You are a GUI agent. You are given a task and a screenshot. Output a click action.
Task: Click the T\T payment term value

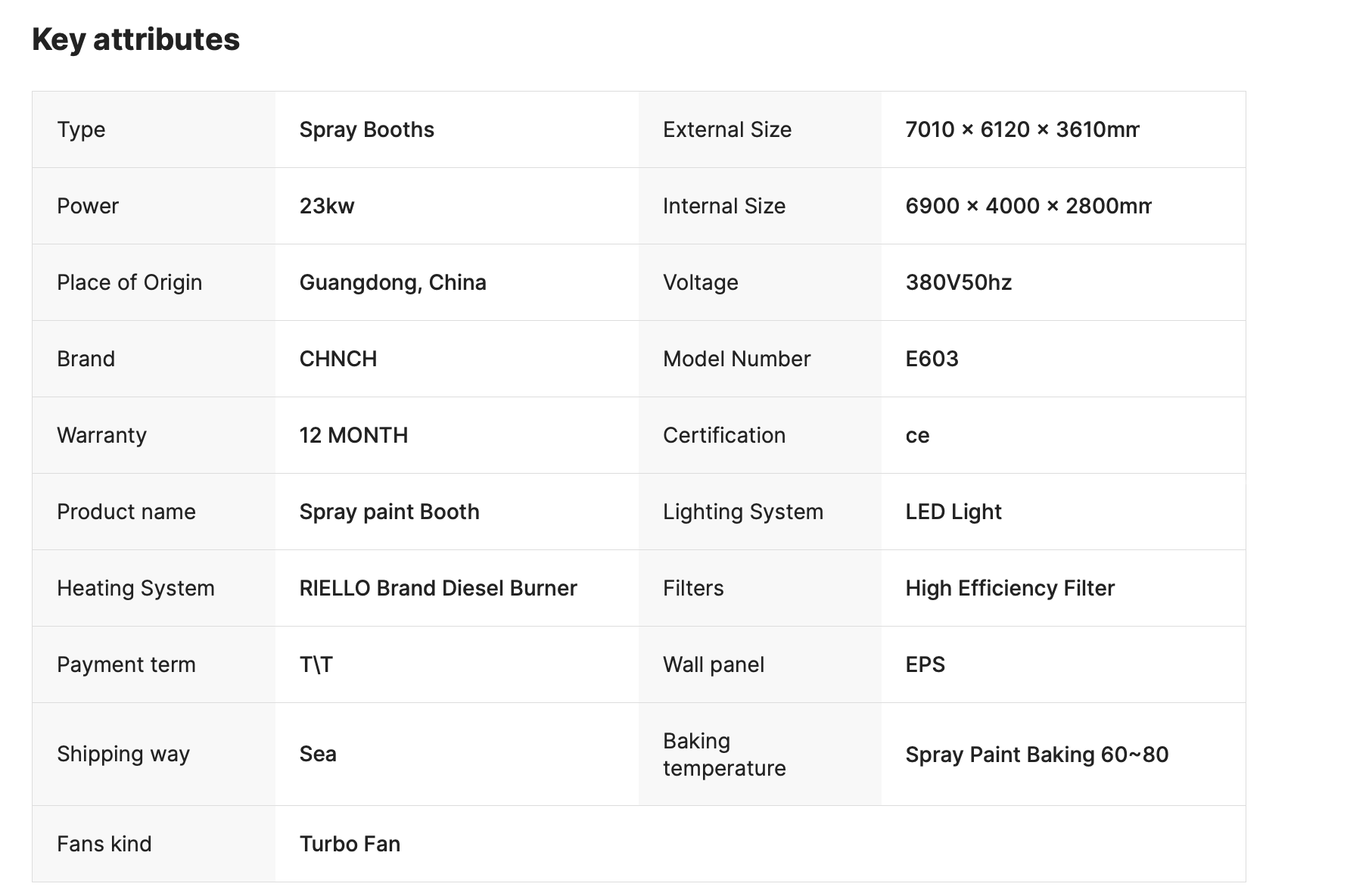point(316,664)
